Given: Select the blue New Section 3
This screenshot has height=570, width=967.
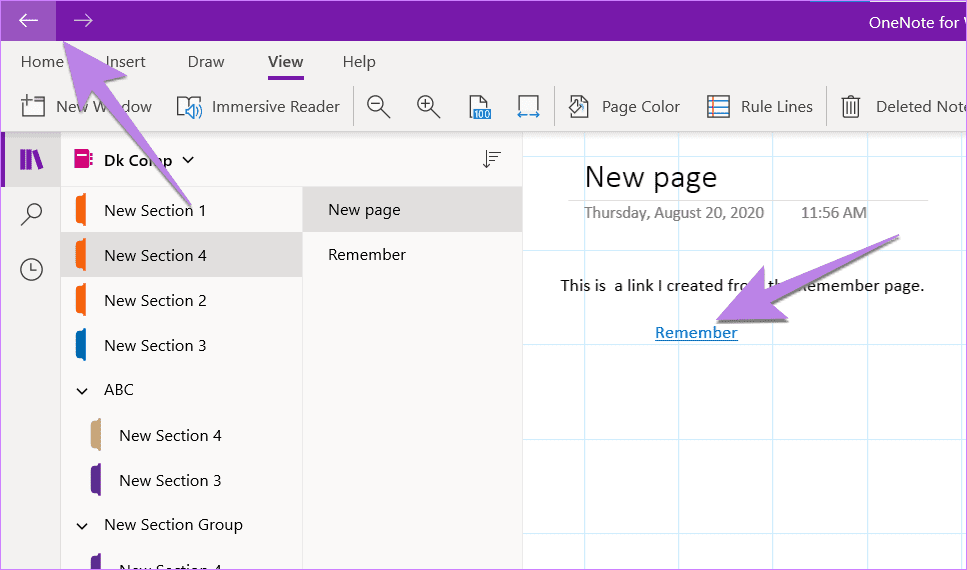Looking at the screenshot, I should (181, 345).
